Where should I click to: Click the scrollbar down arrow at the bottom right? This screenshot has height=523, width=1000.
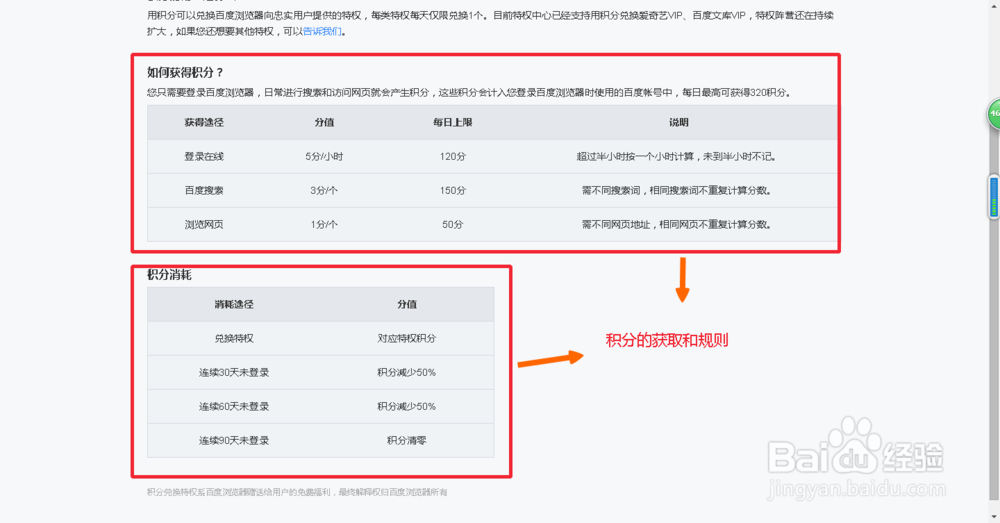point(994,516)
